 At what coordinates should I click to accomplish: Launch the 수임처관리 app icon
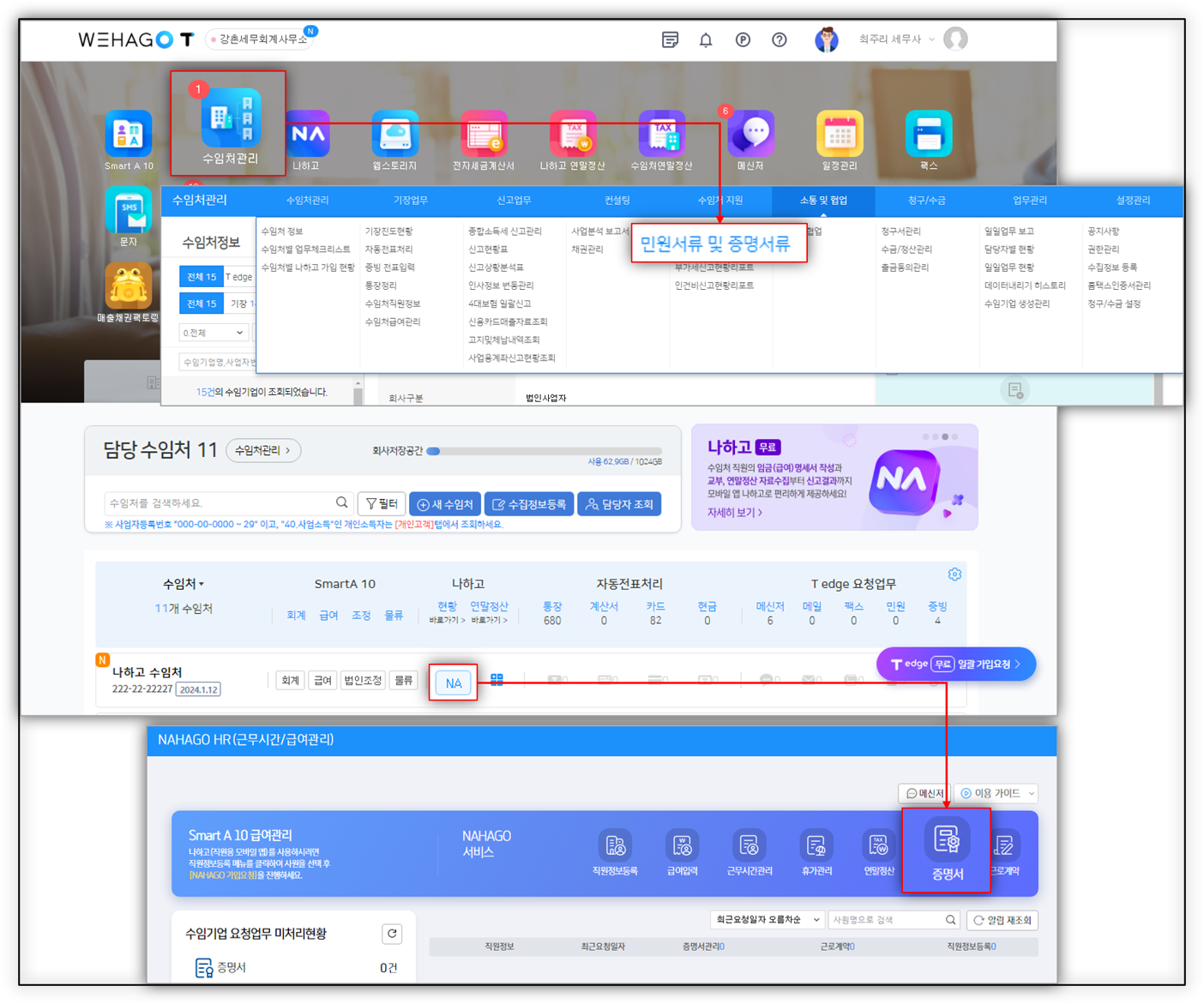[x=231, y=117]
